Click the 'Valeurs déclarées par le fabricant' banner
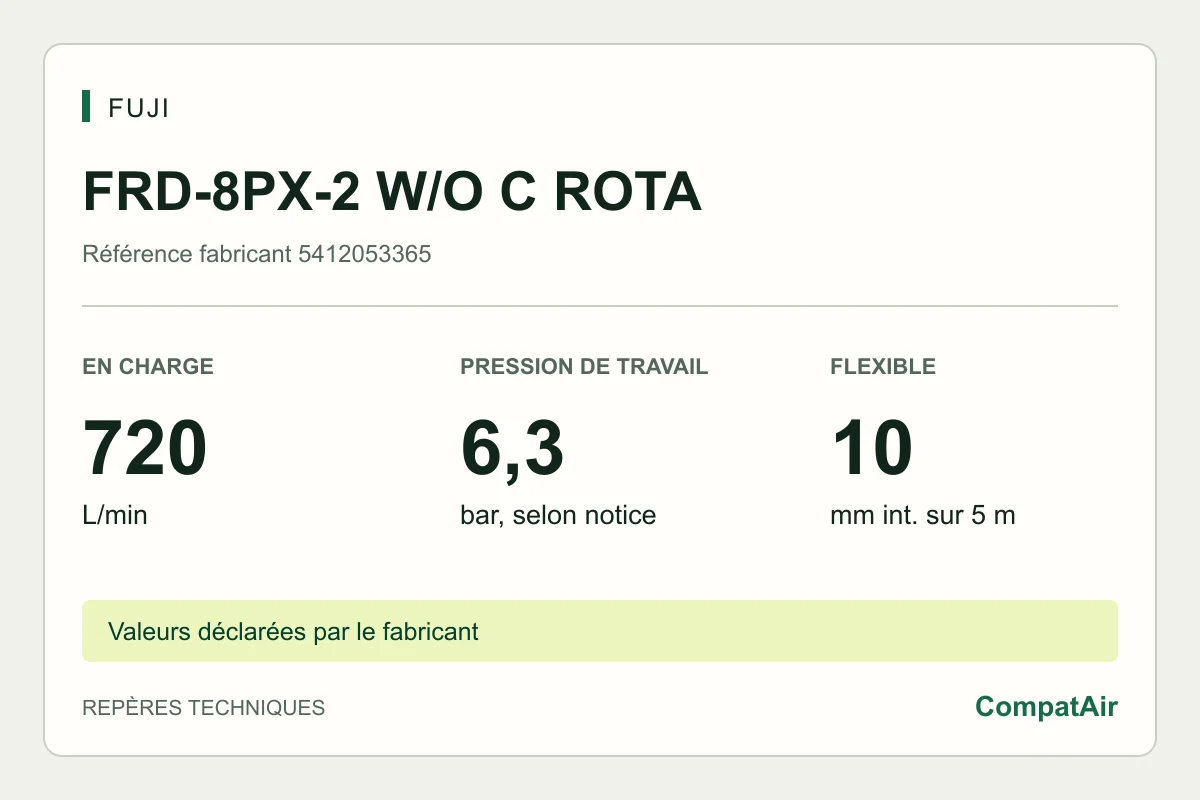The height and width of the screenshot is (800, 1200). (x=600, y=631)
